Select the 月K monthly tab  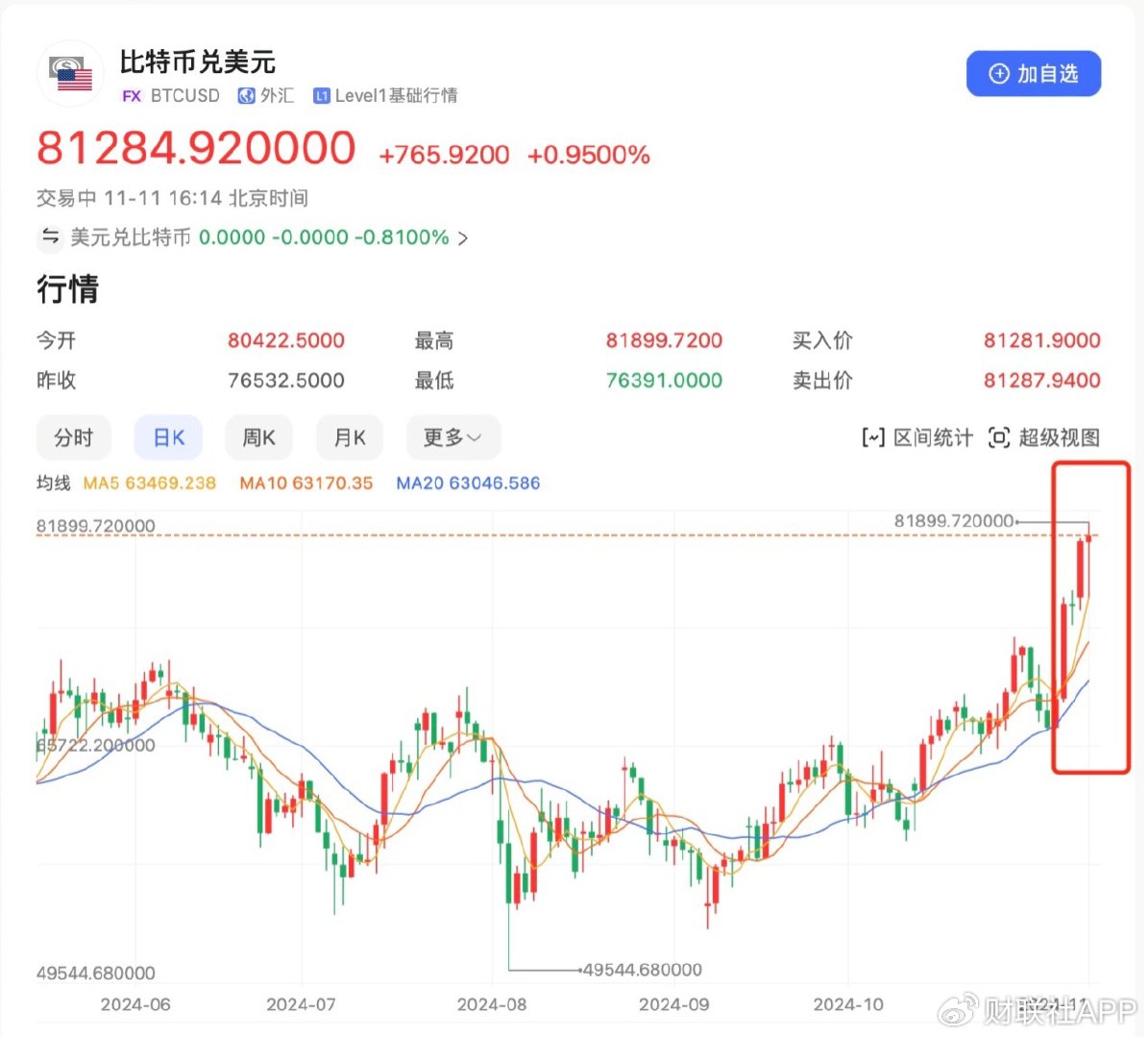349,437
